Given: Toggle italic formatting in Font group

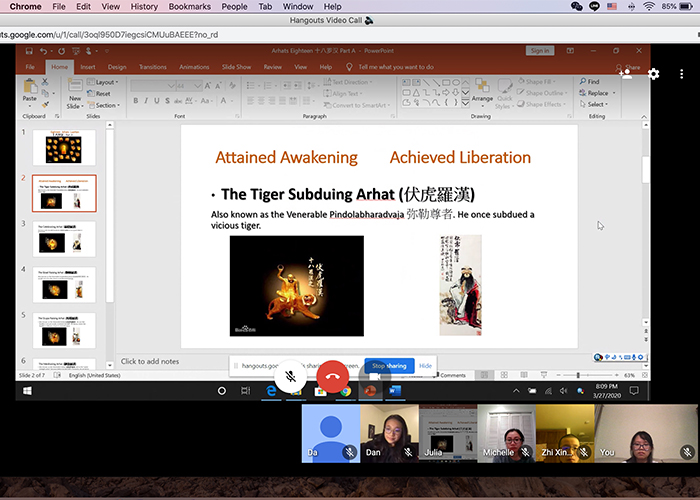Looking at the screenshot, I should (145, 100).
